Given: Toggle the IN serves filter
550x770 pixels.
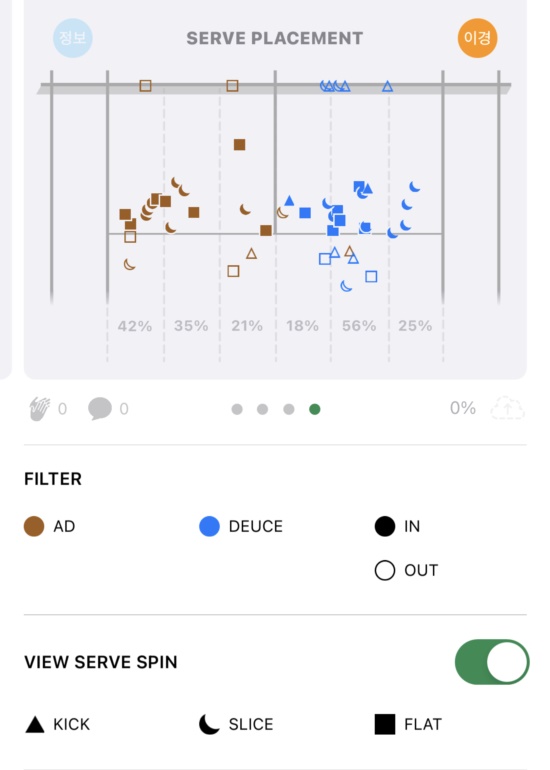Looking at the screenshot, I should tap(385, 526).
